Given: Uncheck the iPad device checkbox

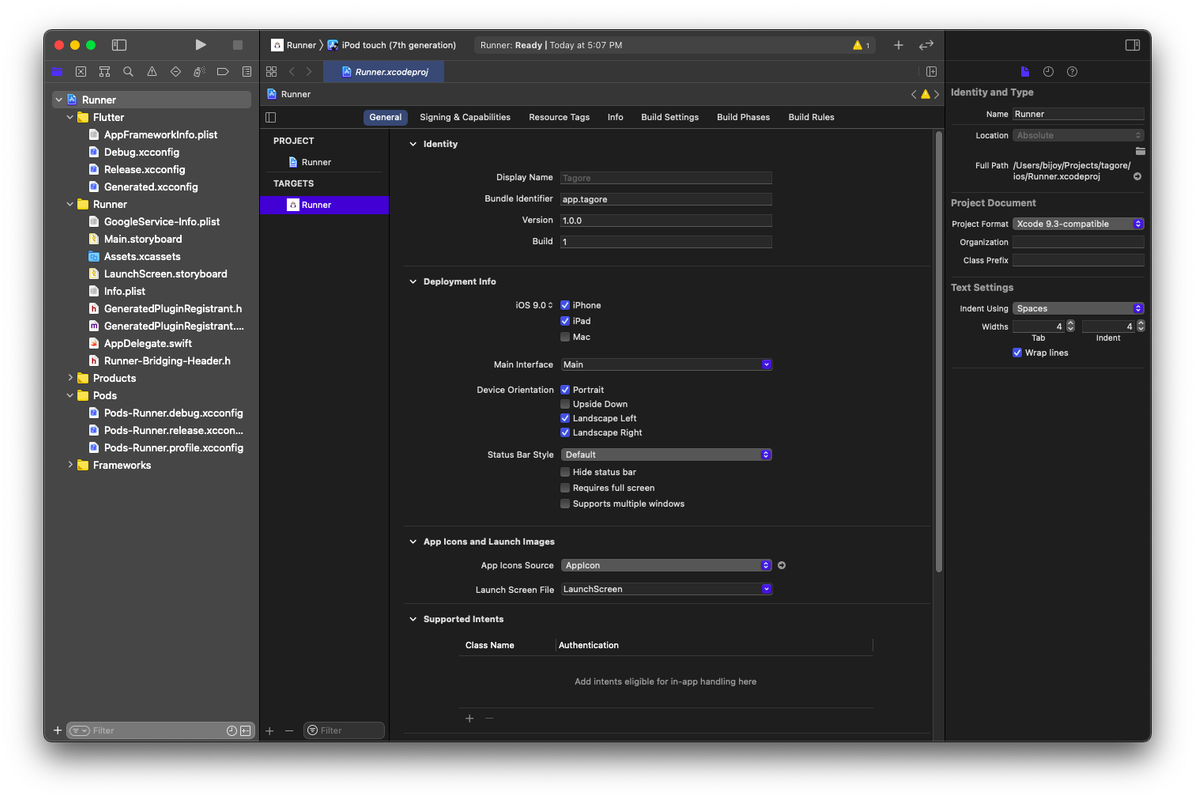Looking at the screenshot, I should coord(565,321).
